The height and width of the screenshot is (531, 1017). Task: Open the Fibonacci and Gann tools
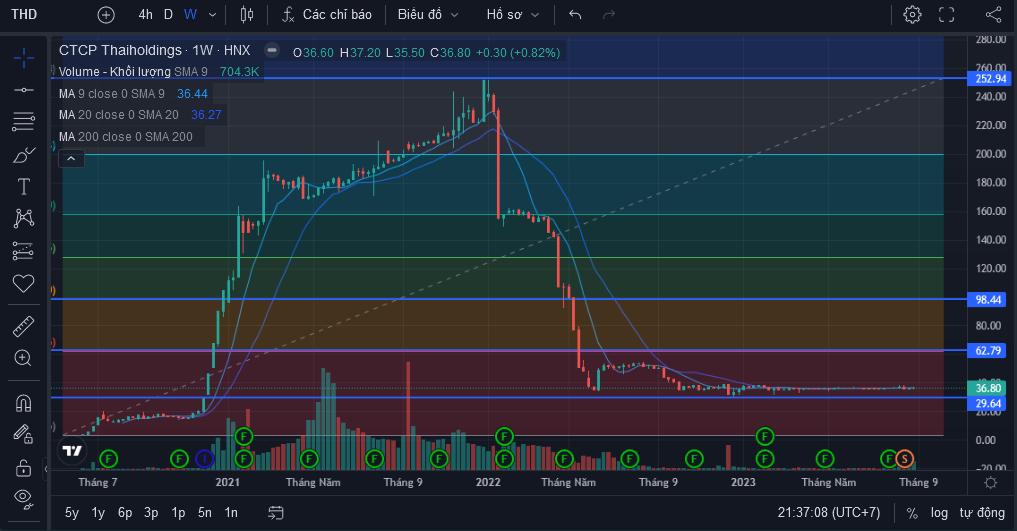pyautogui.click(x=24, y=121)
